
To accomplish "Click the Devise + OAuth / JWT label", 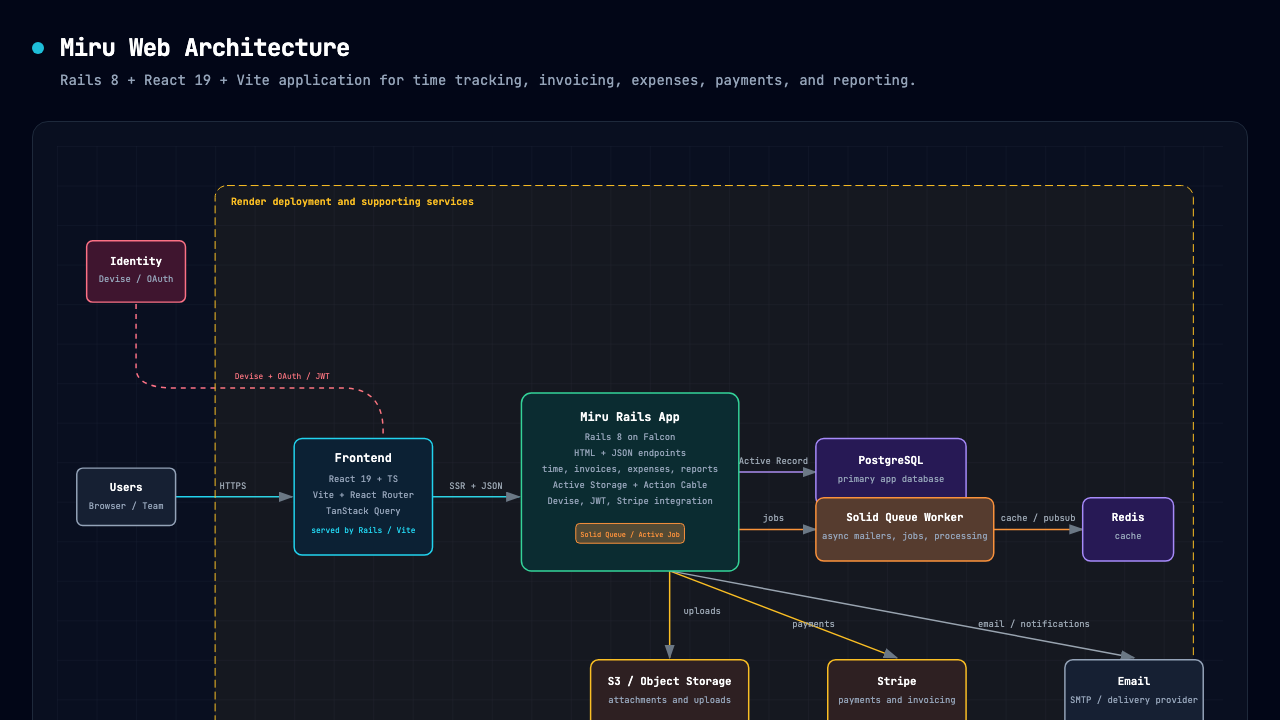I will coord(281,376).
